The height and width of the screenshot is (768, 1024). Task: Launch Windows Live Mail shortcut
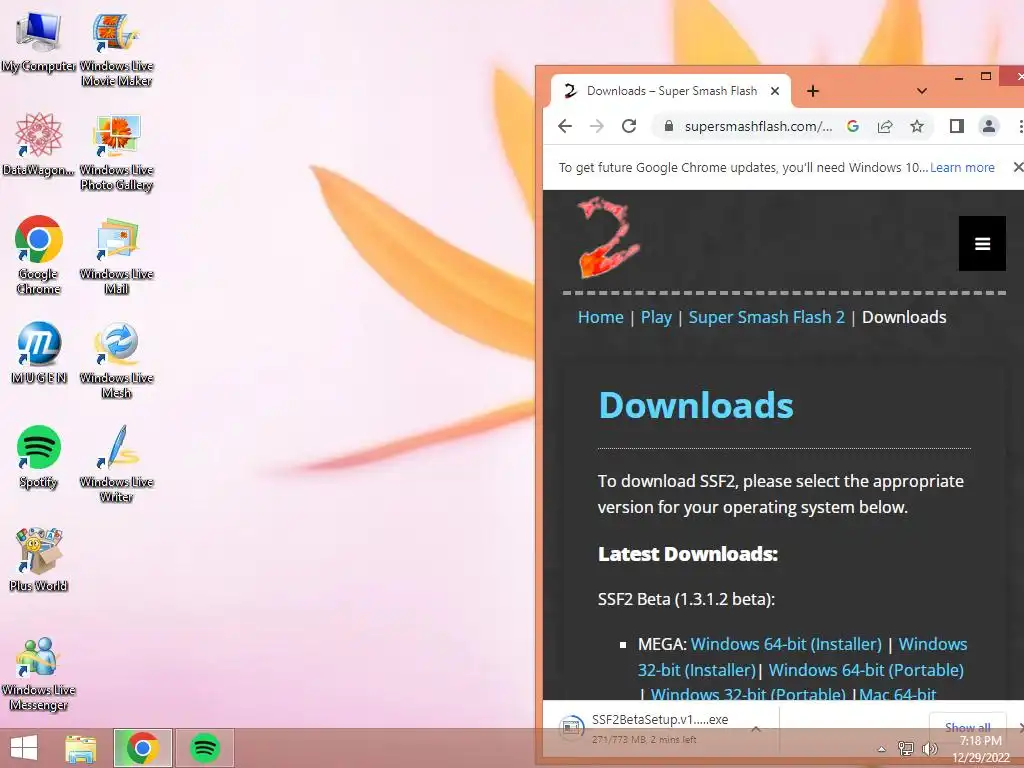coord(116,257)
